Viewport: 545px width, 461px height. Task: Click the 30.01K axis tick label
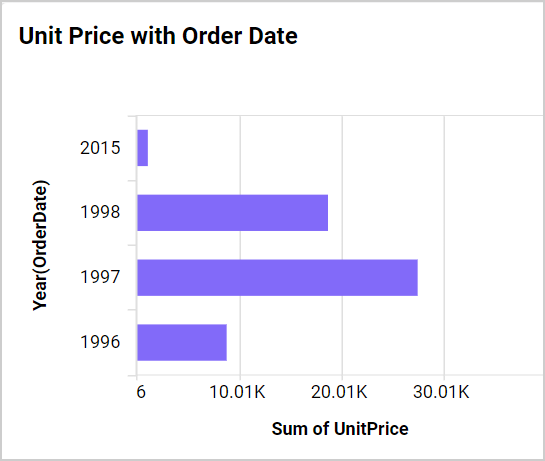pyautogui.click(x=441, y=392)
